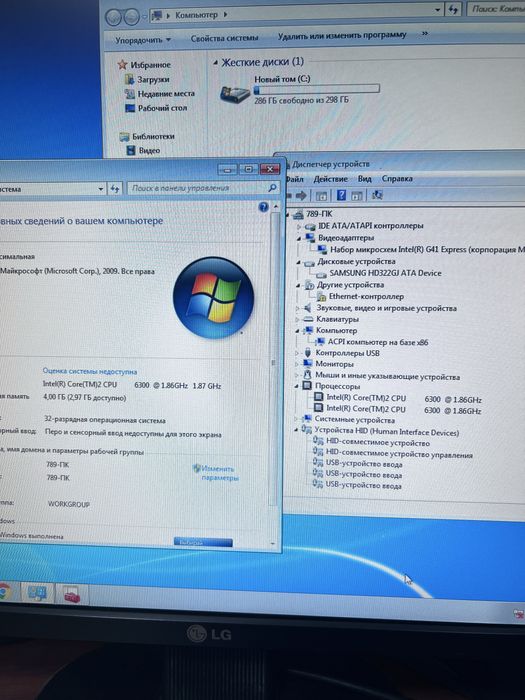Screen dimensions: 525x700
Task: Click the forward arrow in Device Manager toolbar
Action: 301,195
